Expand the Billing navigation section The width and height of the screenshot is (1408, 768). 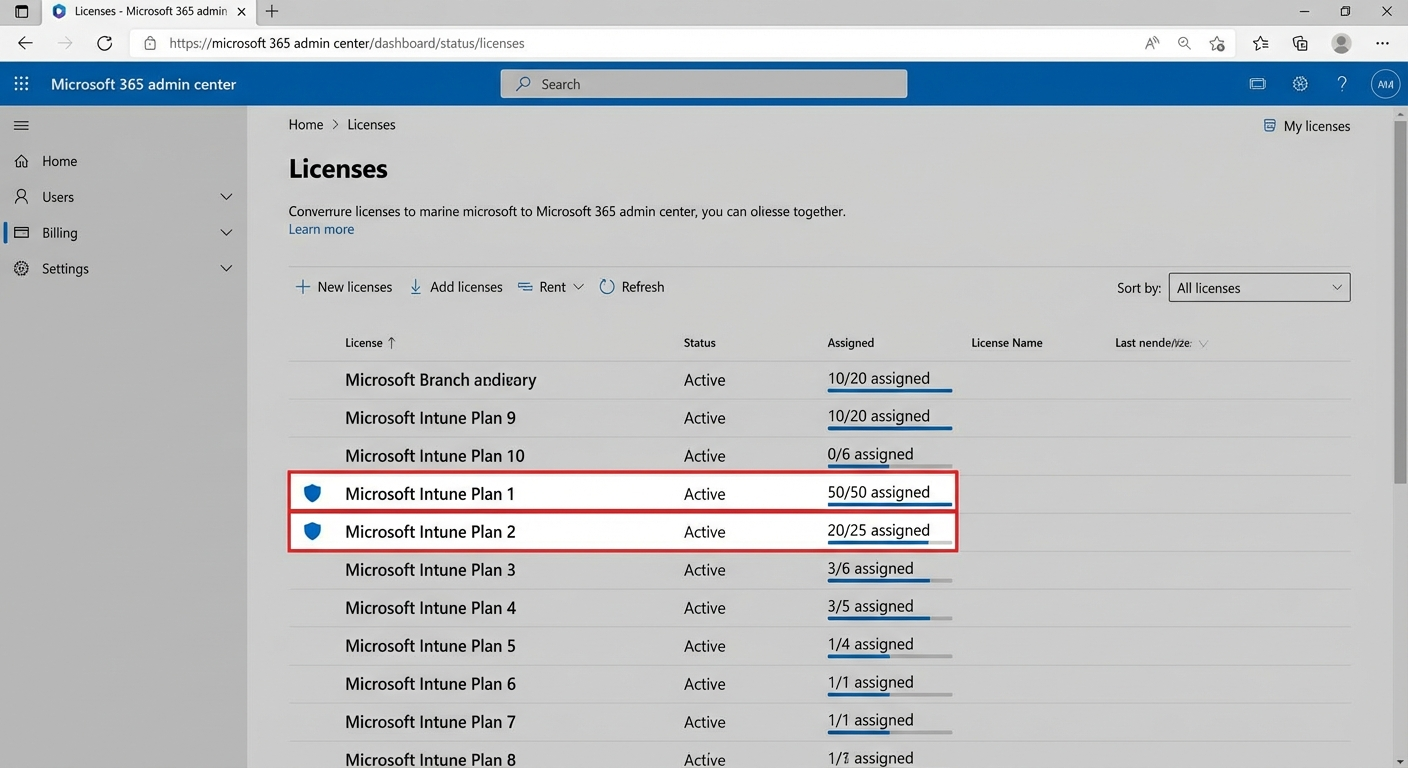click(226, 233)
